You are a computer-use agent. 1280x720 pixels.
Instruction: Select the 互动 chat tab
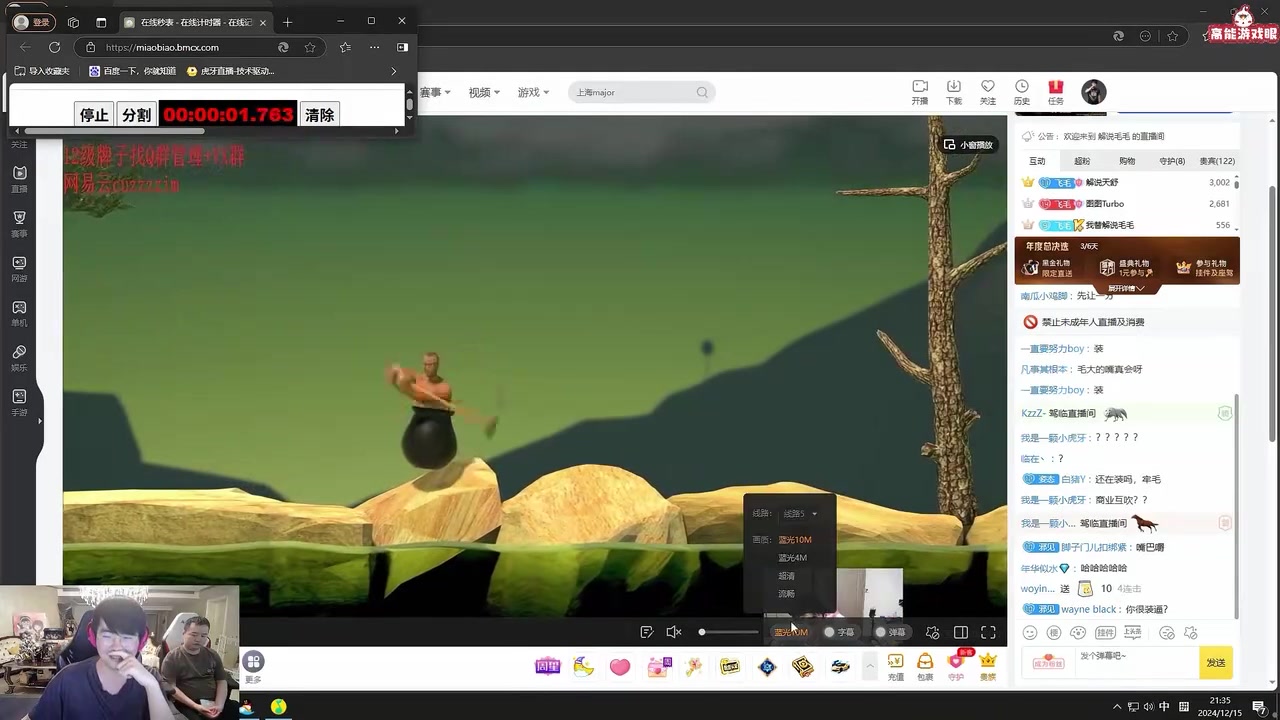(1037, 161)
